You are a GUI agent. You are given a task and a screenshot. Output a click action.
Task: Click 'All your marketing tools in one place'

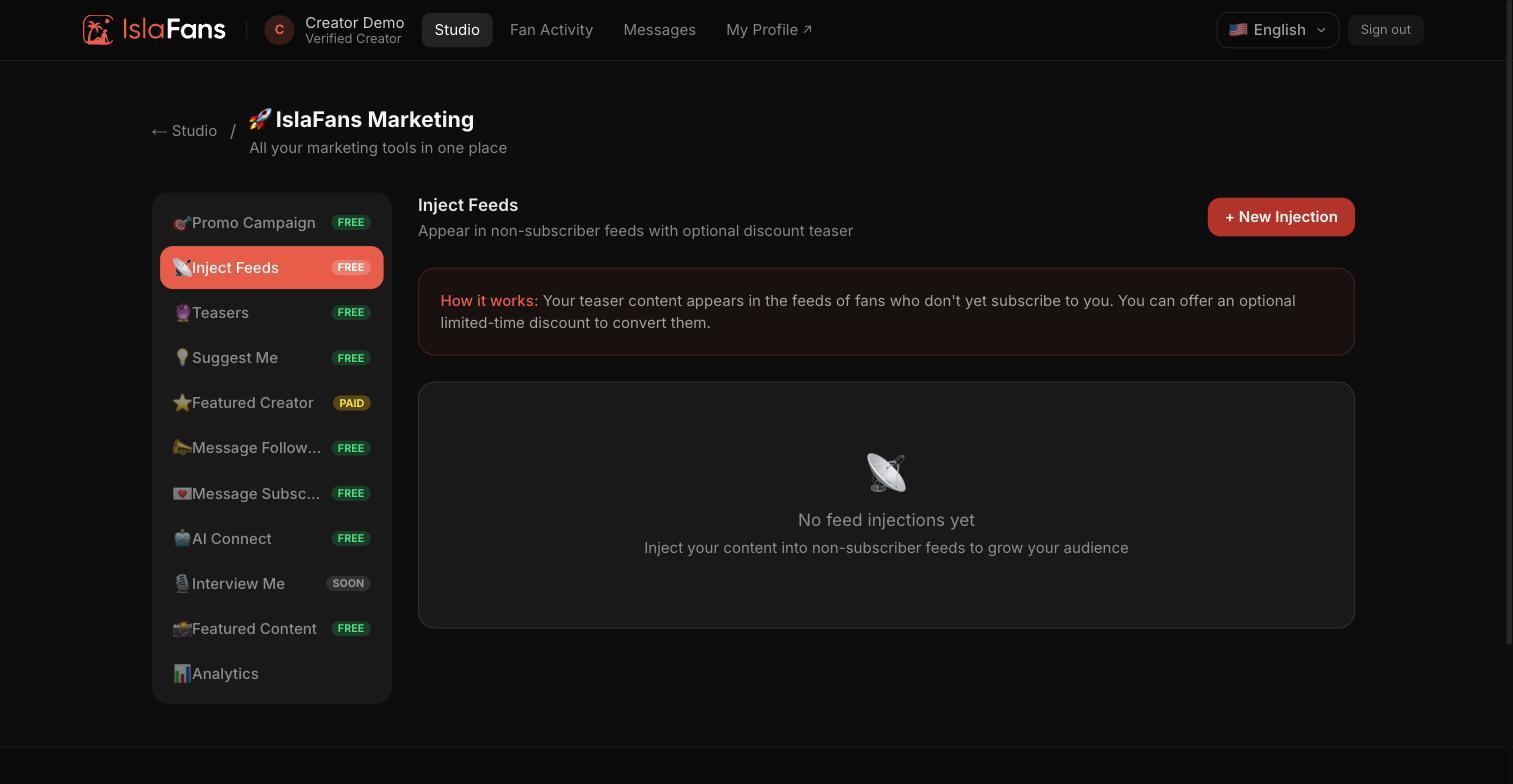378,148
